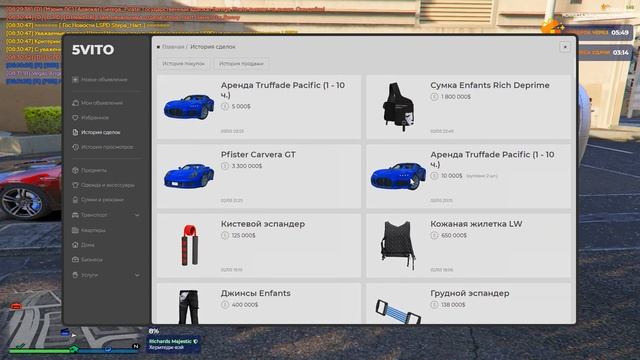Select the black Enfants bag thumbnail
Screen dimensions: 640x360
(x=398, y=107)
